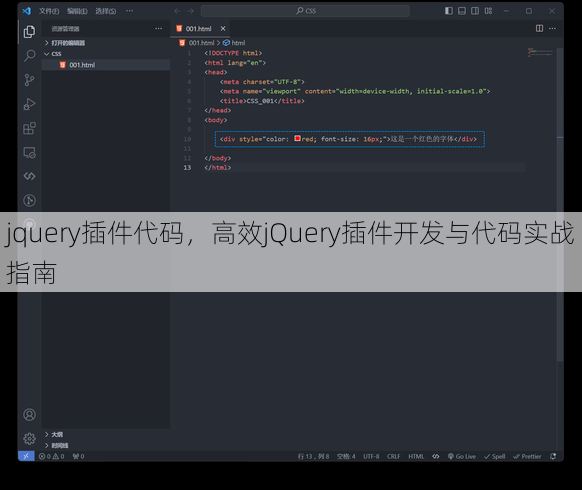The width and height of the screenshot is (582, 490).
Task: Click the code tag icon in status bar
Action: (x=436, y=456)
